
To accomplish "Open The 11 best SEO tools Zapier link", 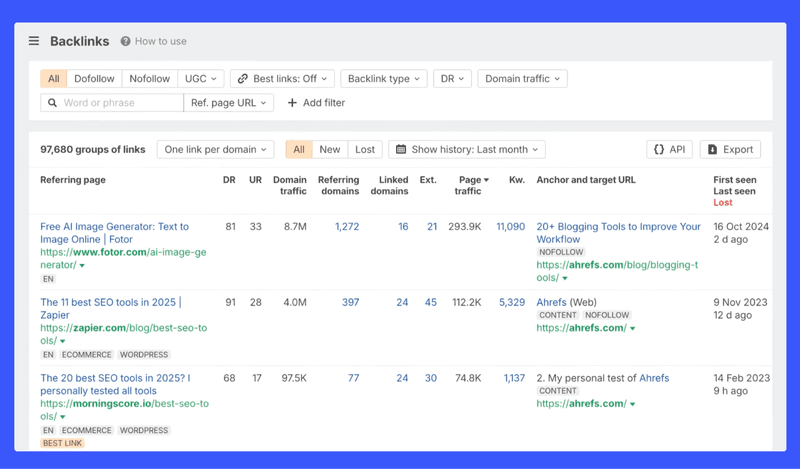I will (x=111, y=308).
